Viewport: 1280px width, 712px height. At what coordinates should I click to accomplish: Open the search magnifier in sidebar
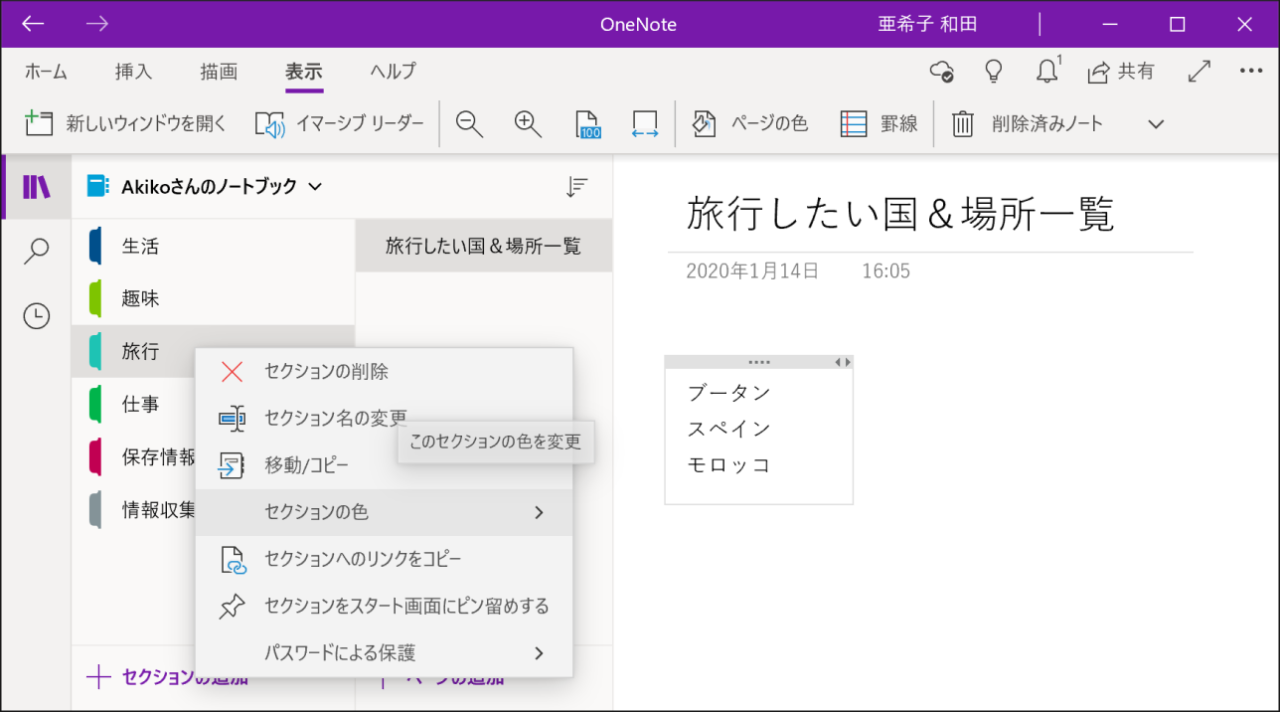(36, 251)
